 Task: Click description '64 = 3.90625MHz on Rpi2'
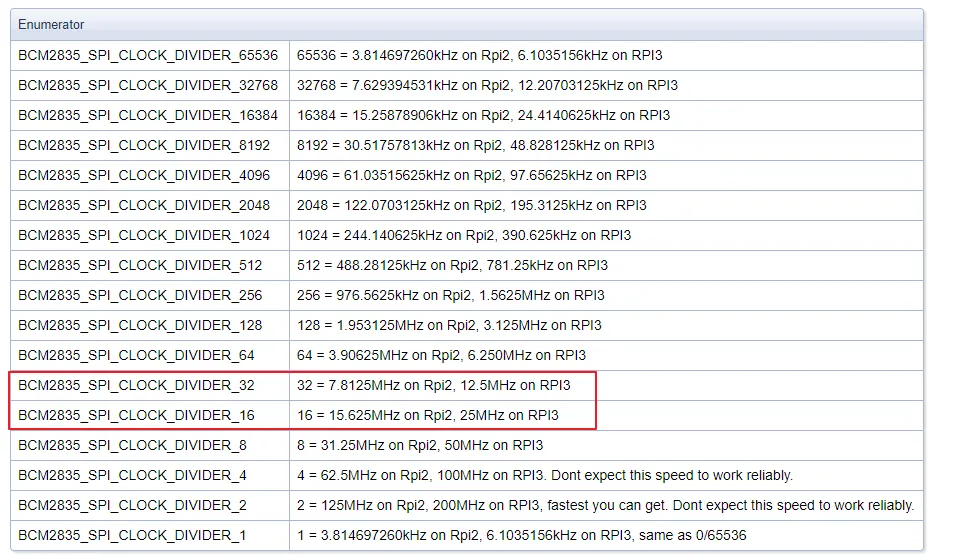(441, 355)
